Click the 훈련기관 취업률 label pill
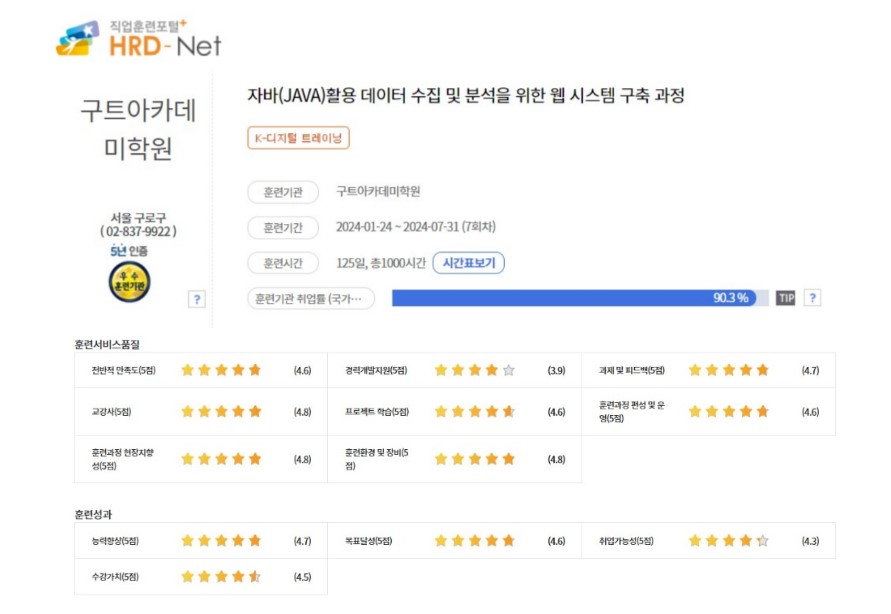 point(310,298)
